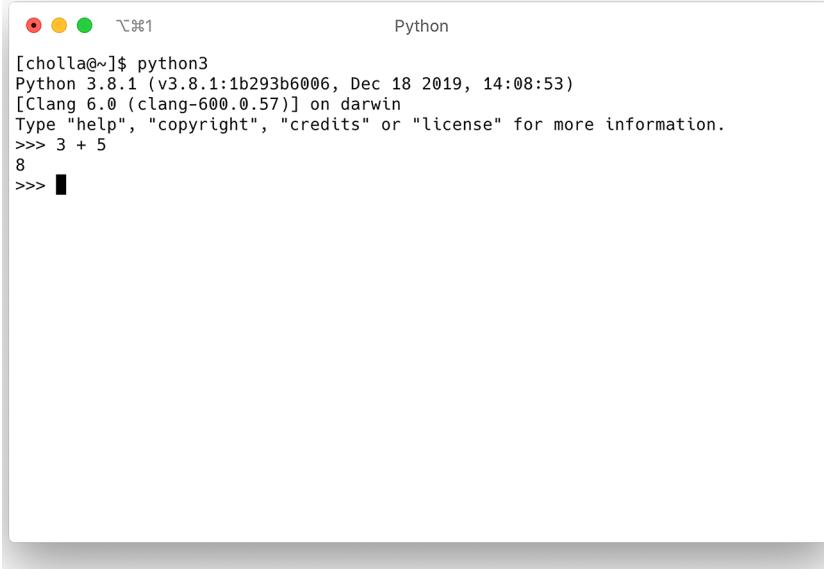Click the black block cursor at the prompt
The image size is (824, 569).
click(61, 185)
